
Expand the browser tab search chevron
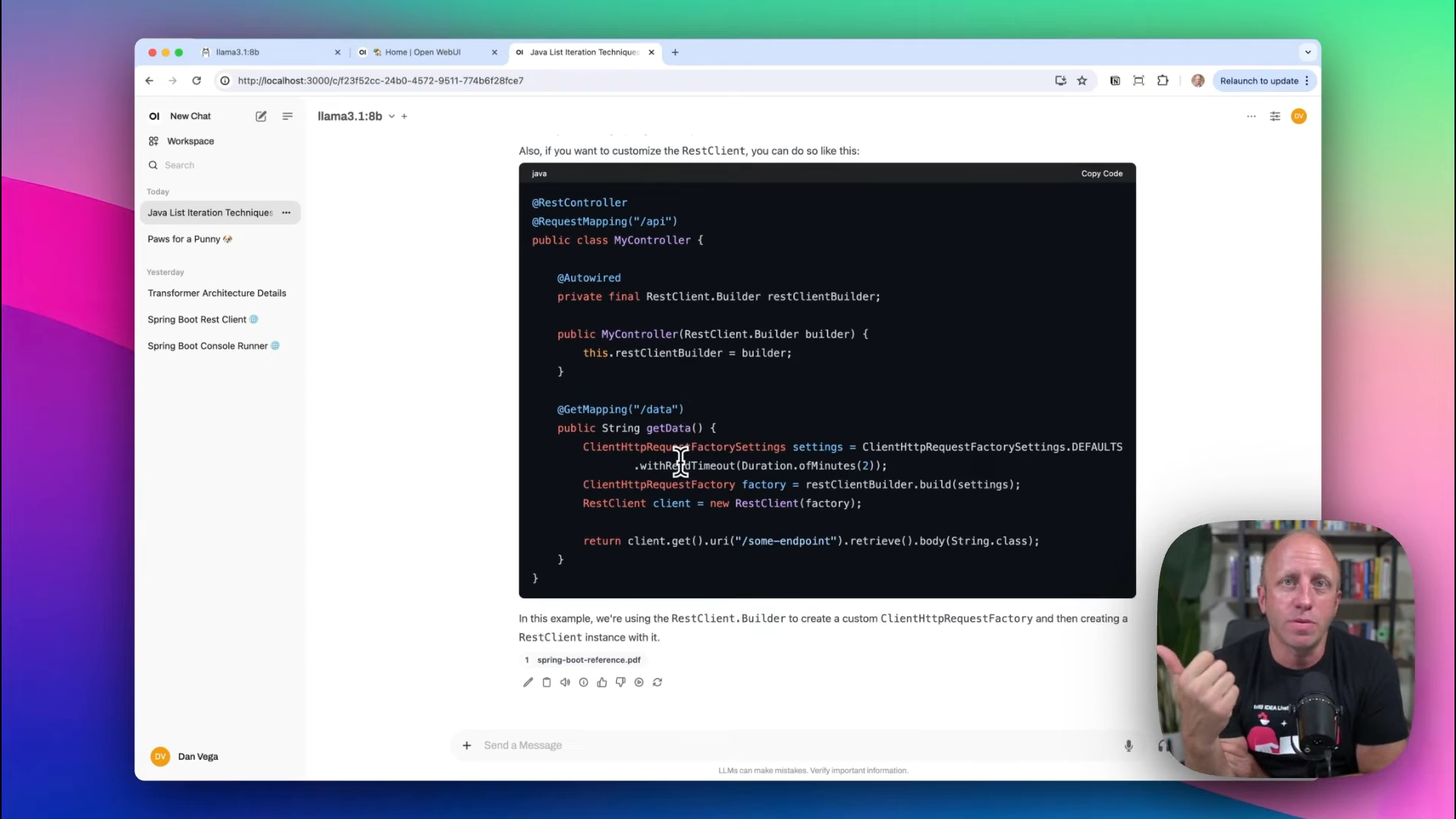[x=1307, y=52]
